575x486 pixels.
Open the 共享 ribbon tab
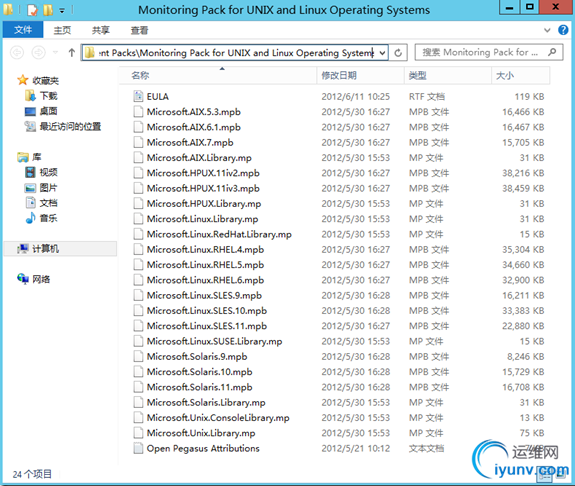point(100,30)
